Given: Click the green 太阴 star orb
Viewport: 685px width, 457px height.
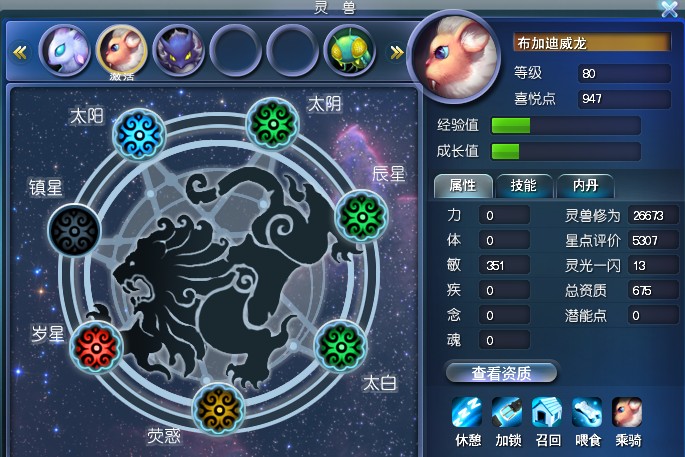Looking at the screenshot, I should tap(273, 124).
